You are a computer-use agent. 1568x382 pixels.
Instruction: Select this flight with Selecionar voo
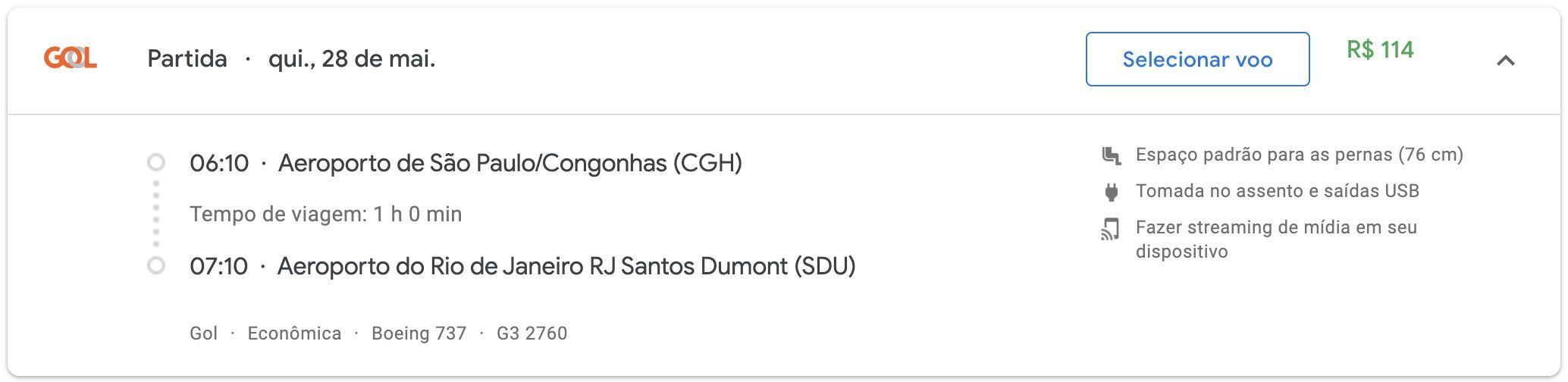[x=1197, y=59]
